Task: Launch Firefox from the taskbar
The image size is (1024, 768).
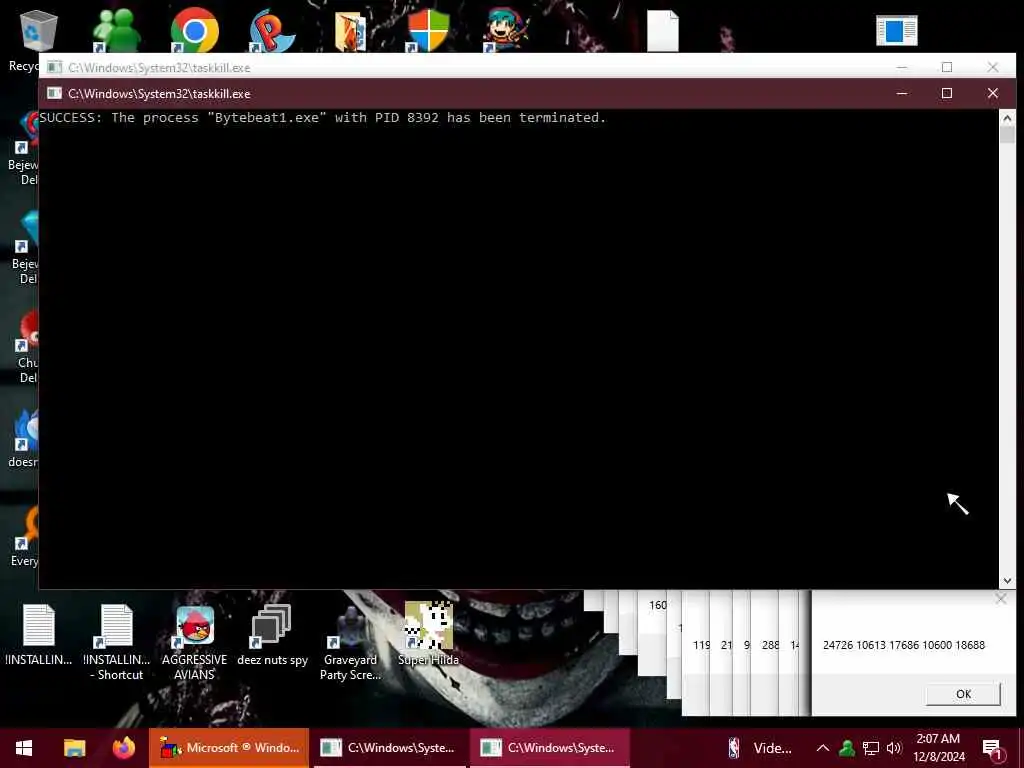Action: point(123,748)
